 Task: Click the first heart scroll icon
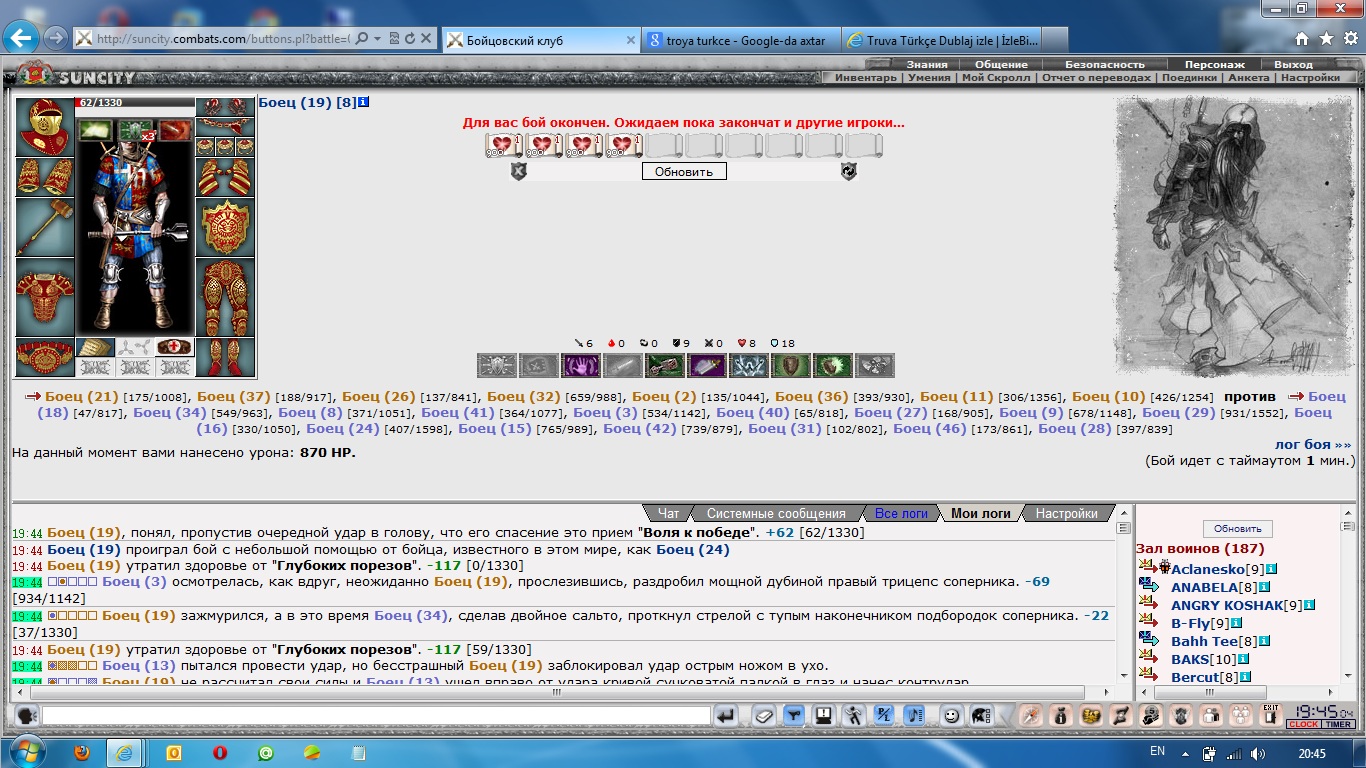[x=504, y=146]
